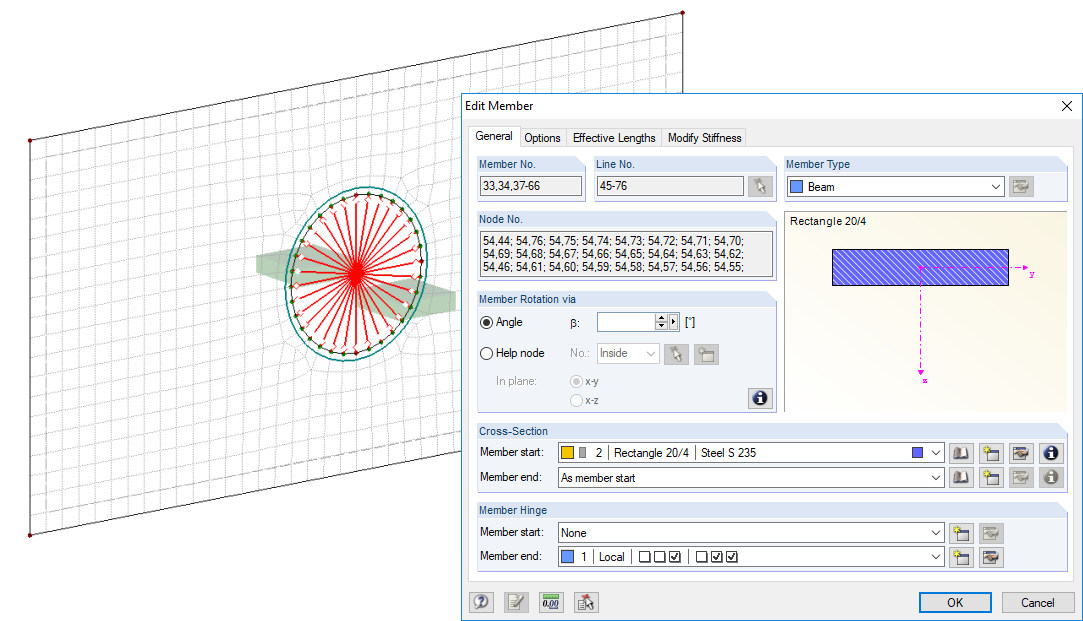Select Angle rotation radio button
This screenshot has width=1083, height=621.
coord(486,323)
